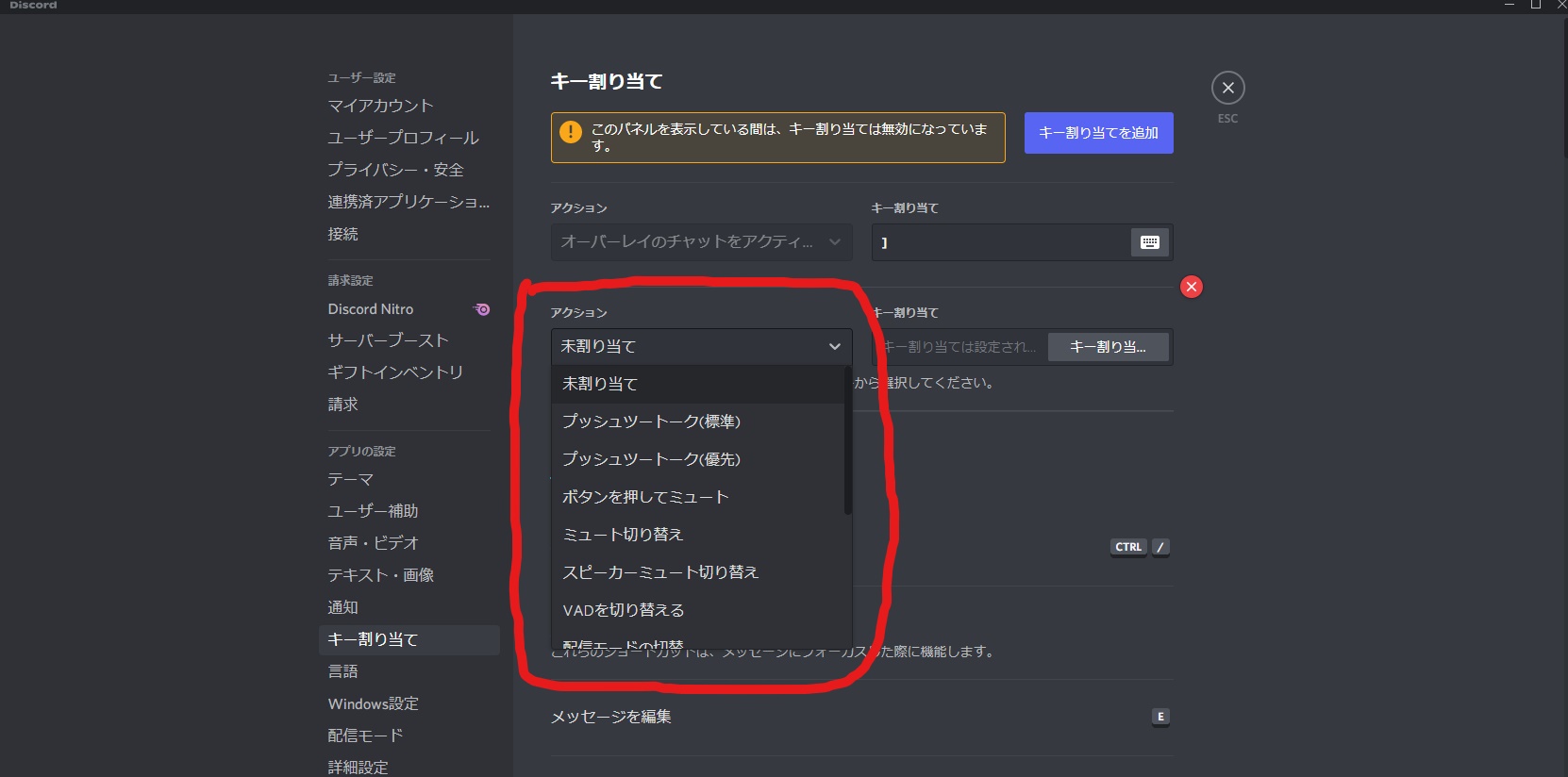Close settings with the ESC X icon
Viewport: 1568px width, 777px height.
pyautogui.click(x=1227, y=88)
